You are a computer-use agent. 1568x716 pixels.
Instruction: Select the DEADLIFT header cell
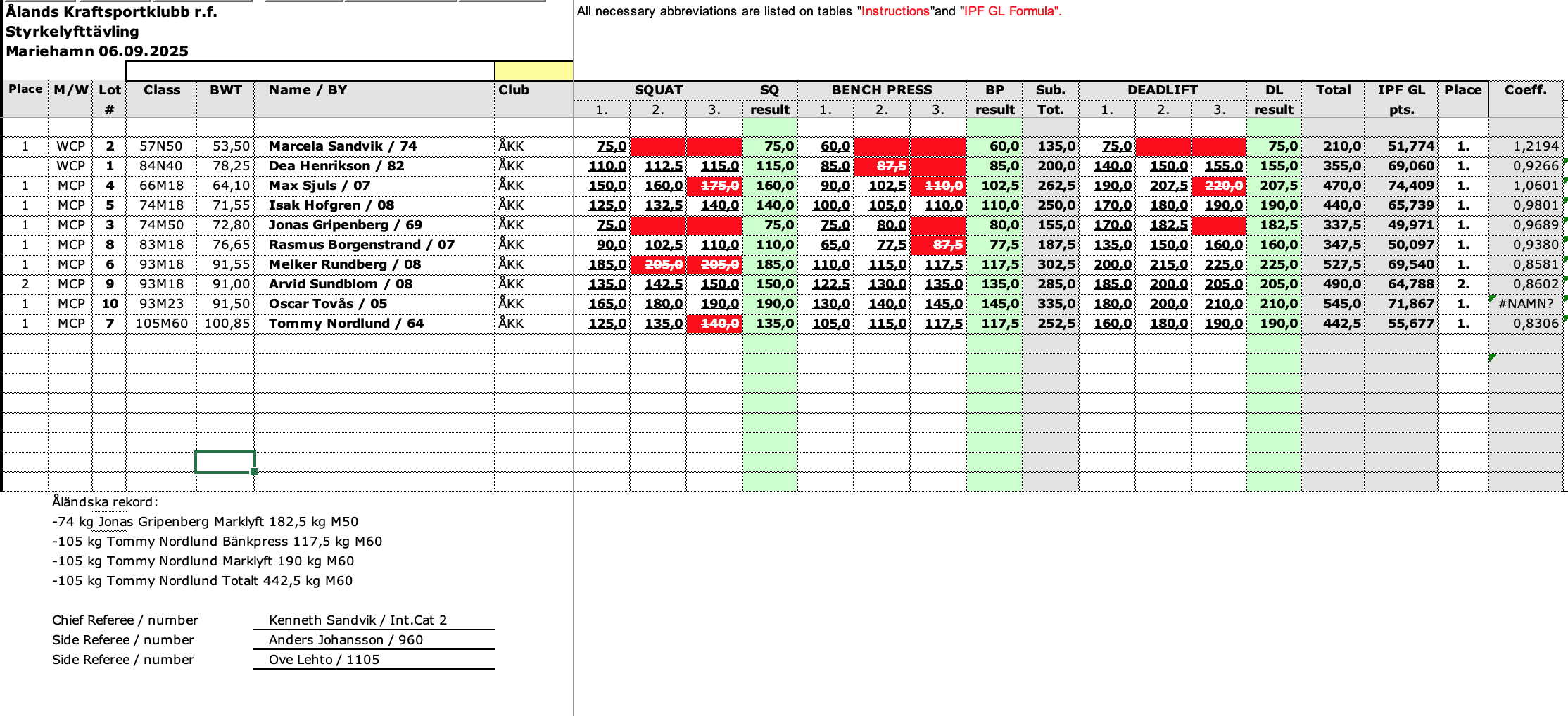point(1162,90)
